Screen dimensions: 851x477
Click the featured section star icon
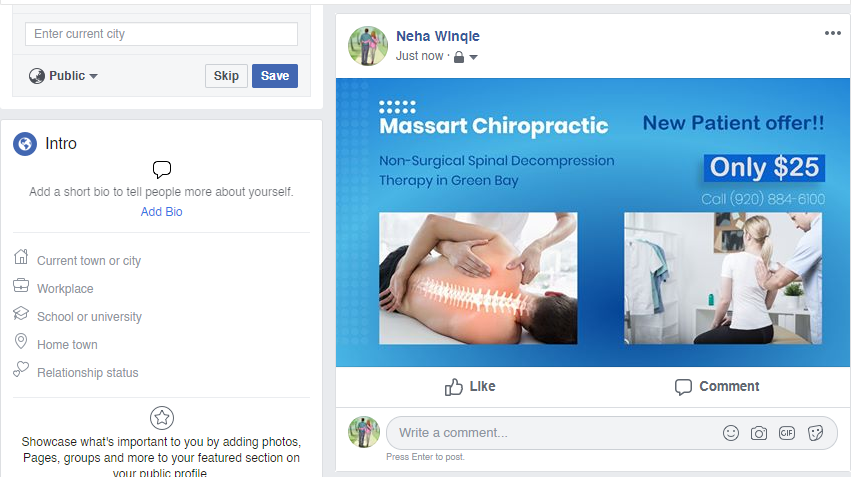coord(162,418)
